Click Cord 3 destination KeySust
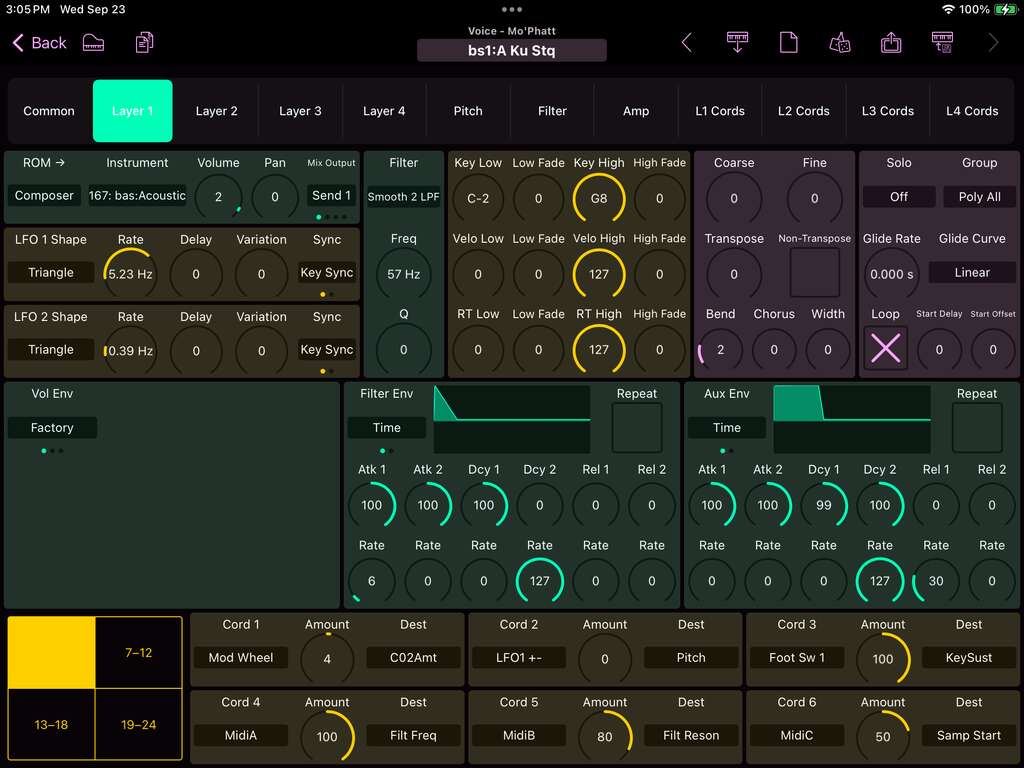This screenshot has height=768, width=1024. [x=968, y=658]
